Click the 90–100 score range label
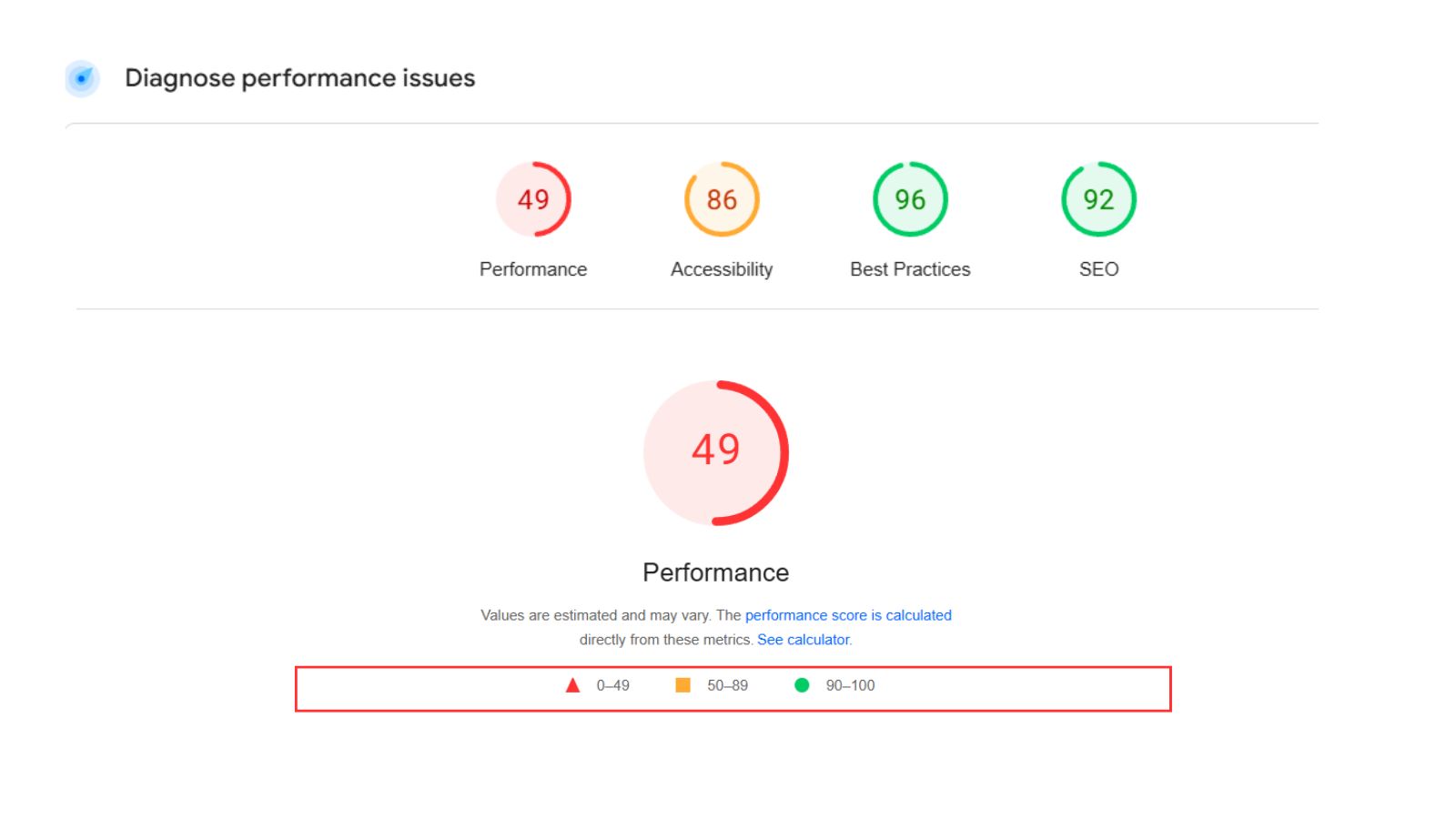1456x819 pixels. pos(850,685)
